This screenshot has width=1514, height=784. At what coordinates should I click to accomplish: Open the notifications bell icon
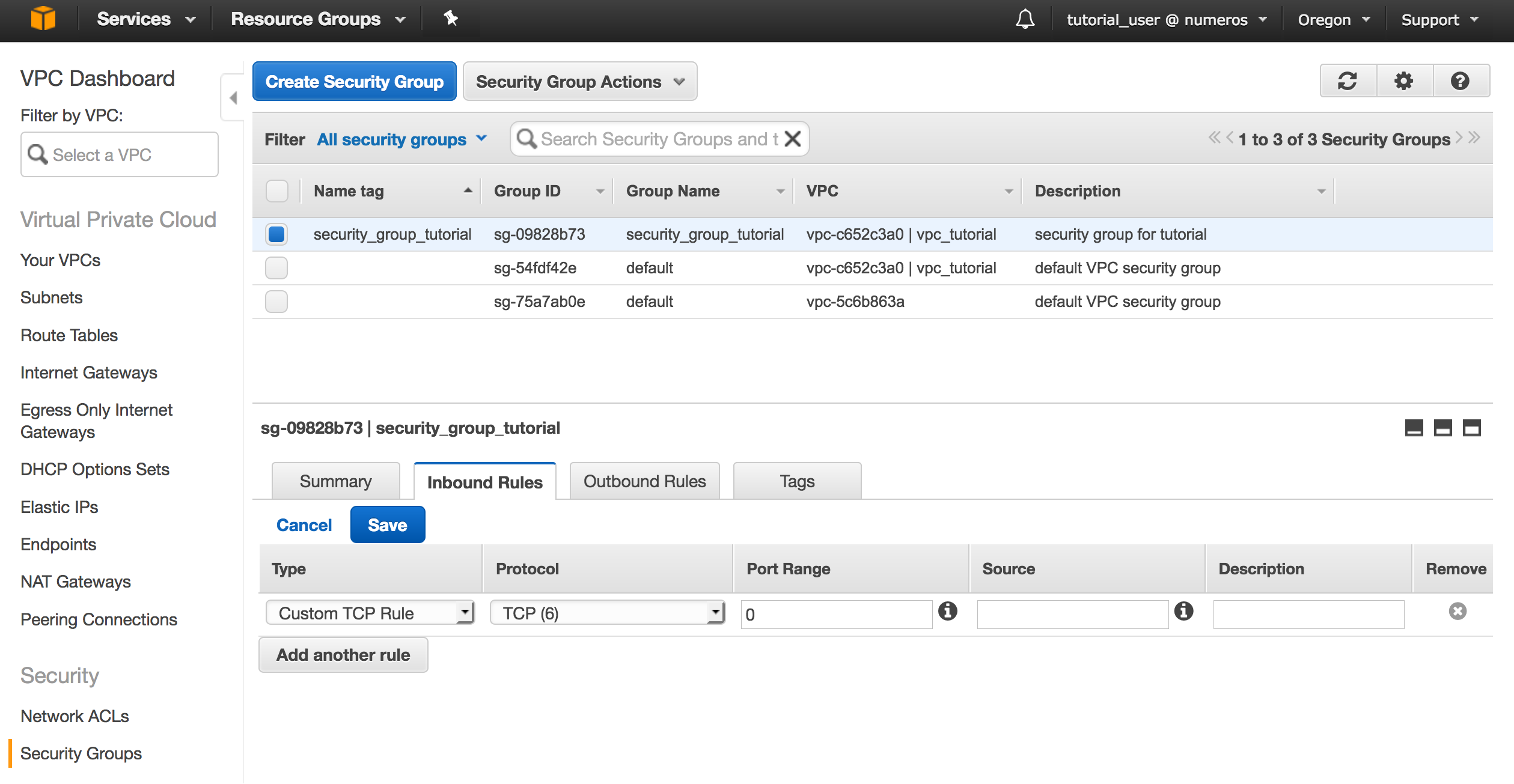pos(1025,20)
